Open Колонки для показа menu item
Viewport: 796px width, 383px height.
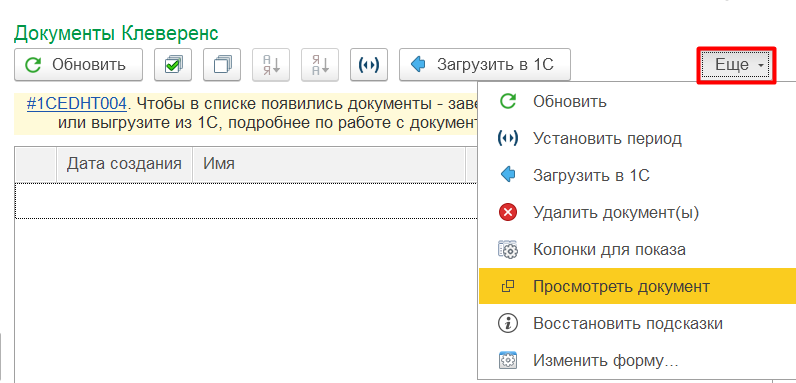click(x=637, y=249)
